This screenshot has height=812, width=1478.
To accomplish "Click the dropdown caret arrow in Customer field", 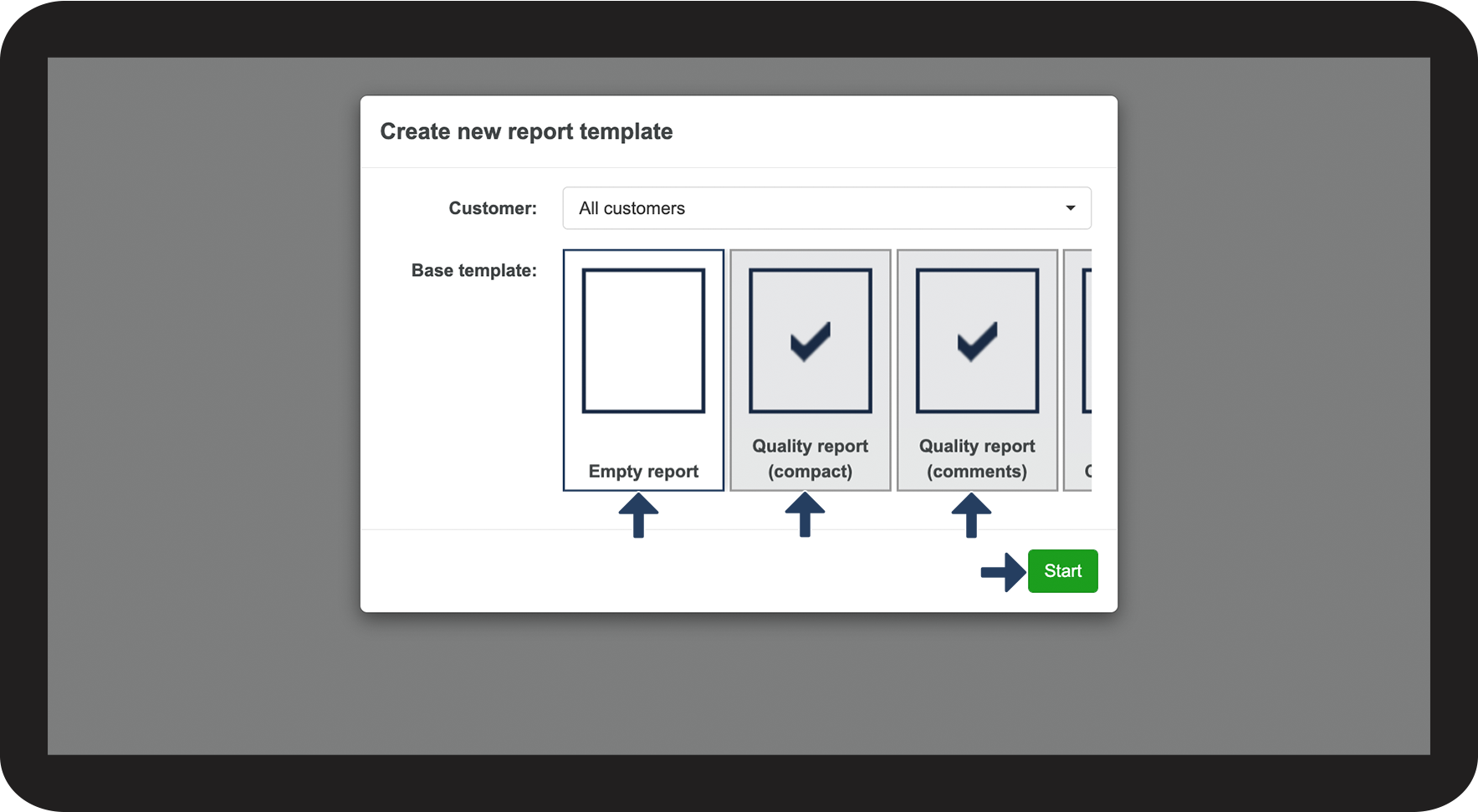I will point(1070,208).
